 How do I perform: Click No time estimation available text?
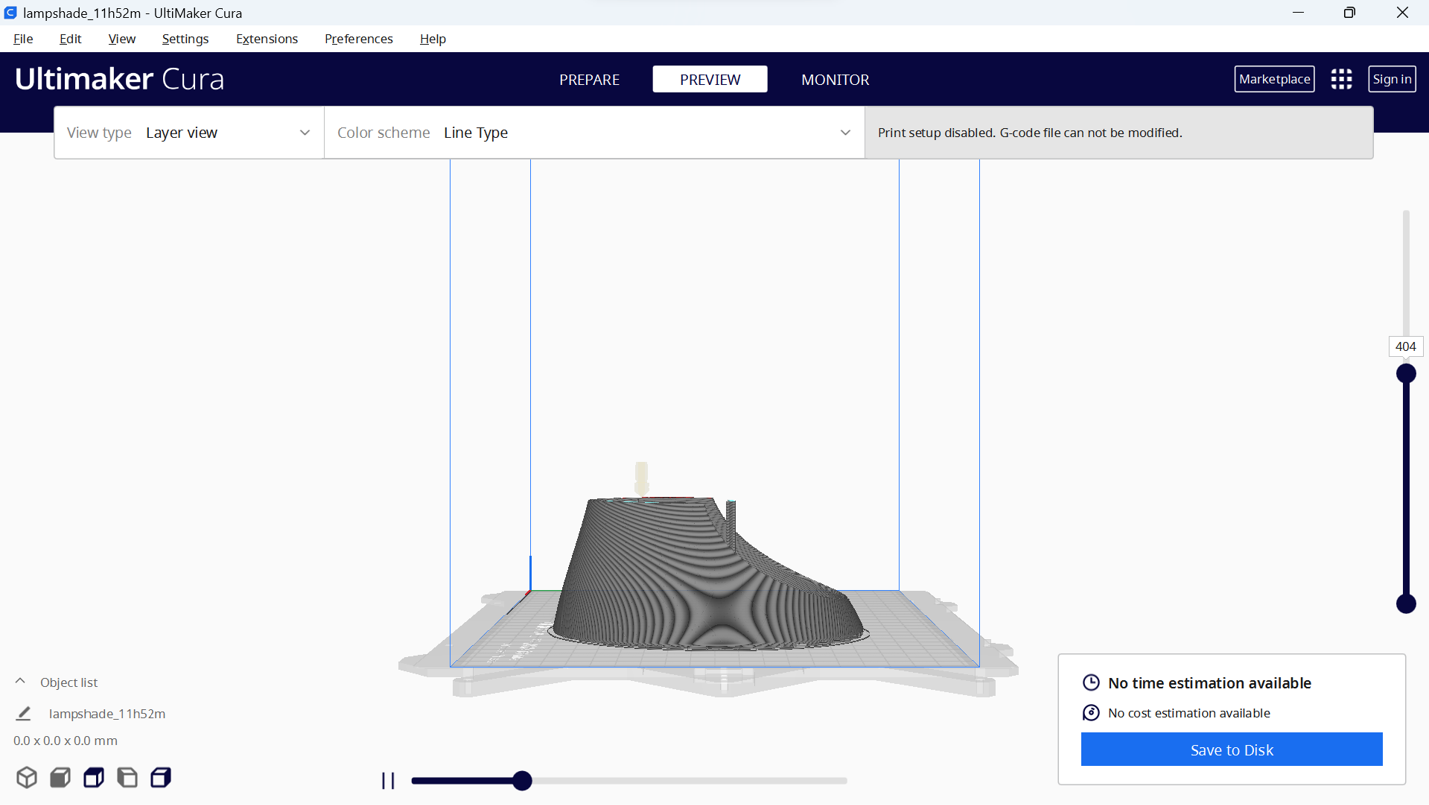click(x=1209, y=683)
